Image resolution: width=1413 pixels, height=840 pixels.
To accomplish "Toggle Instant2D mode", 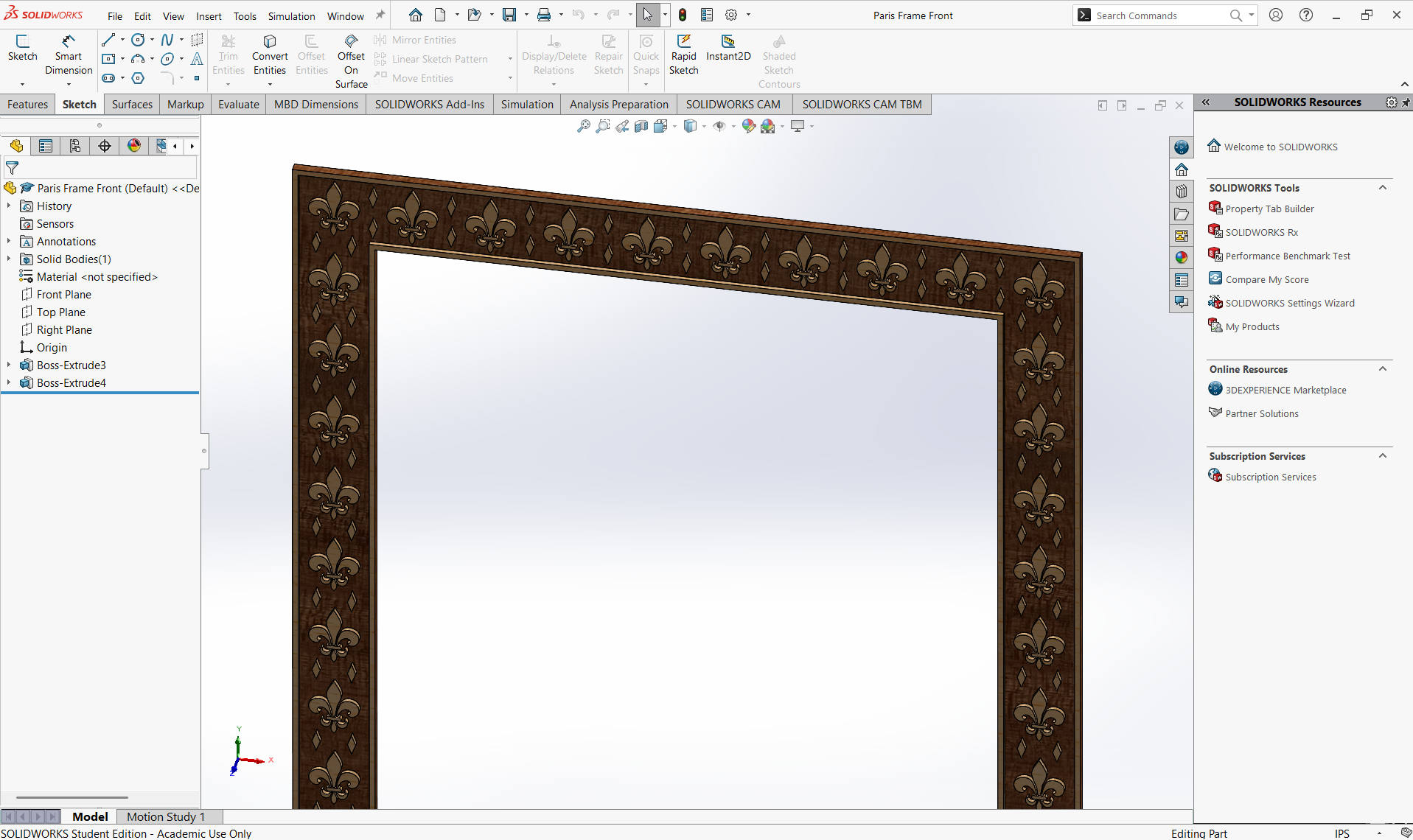I will click(x=728, y=49).
